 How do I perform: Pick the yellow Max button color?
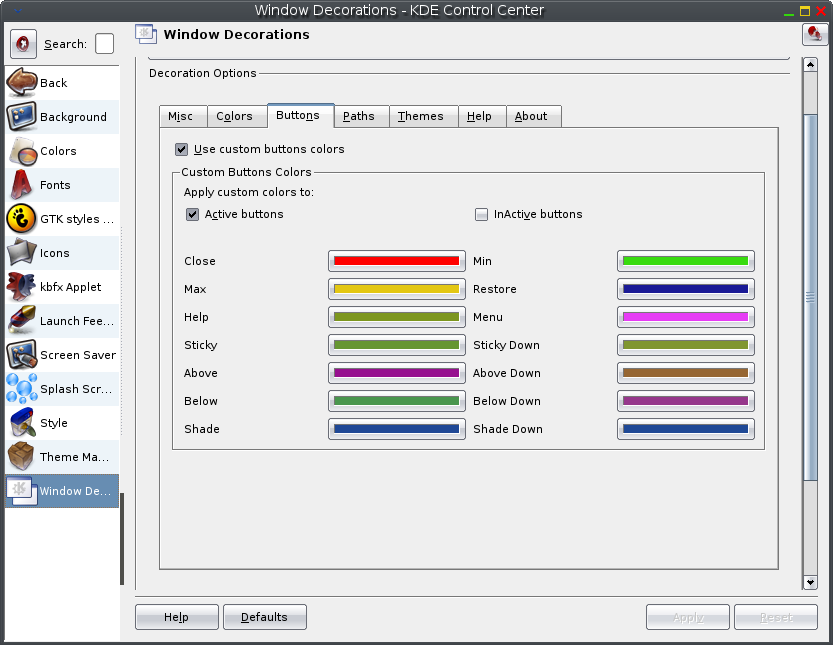tap(397, 289)
